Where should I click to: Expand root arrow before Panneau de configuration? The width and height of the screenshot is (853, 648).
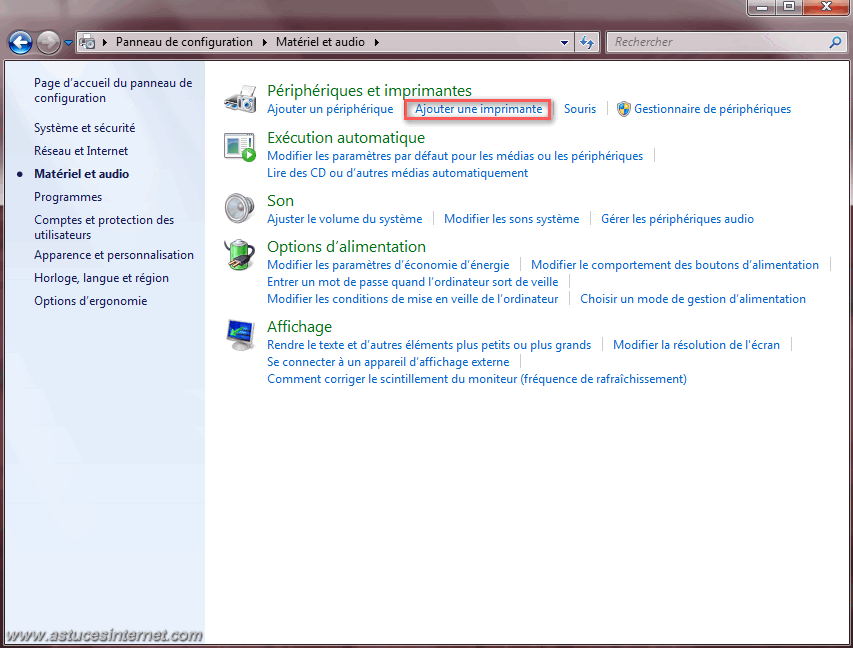coord(104,42)
